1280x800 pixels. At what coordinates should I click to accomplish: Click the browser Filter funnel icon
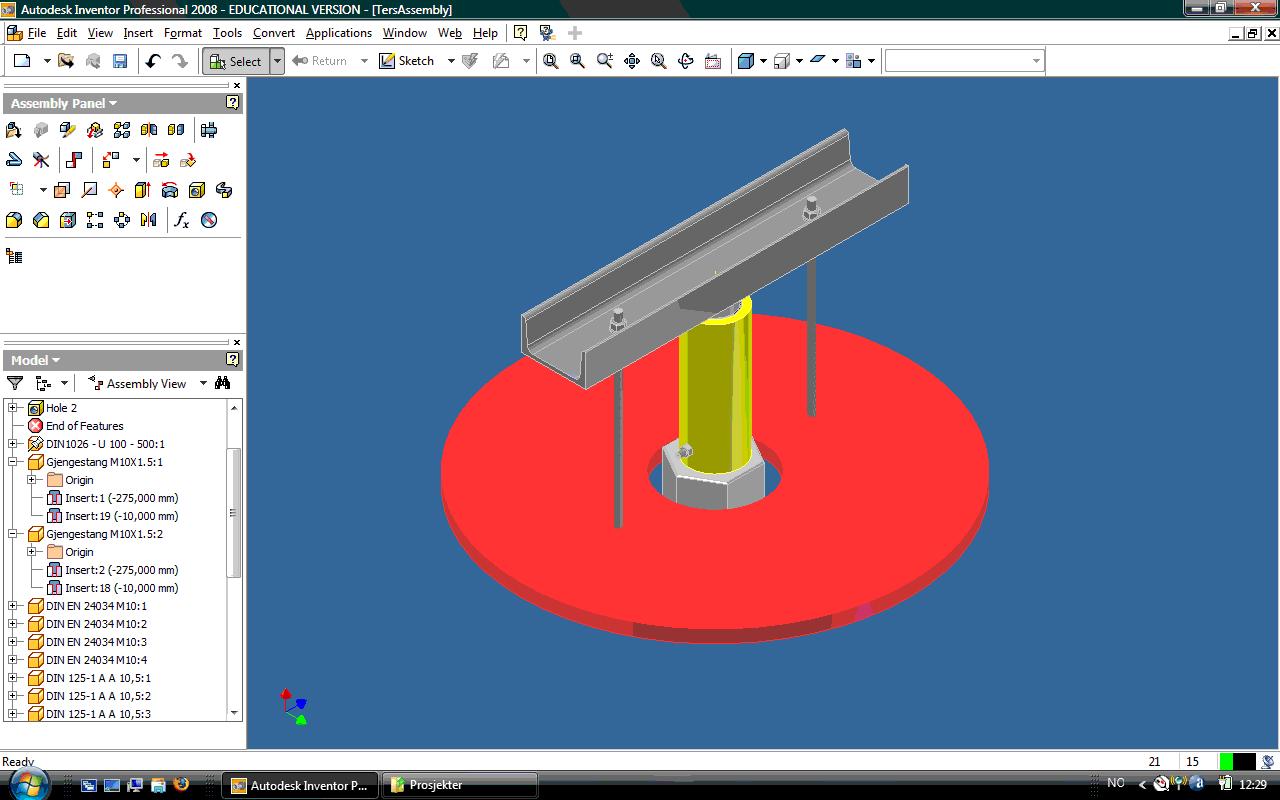click(x=15, y=383)
